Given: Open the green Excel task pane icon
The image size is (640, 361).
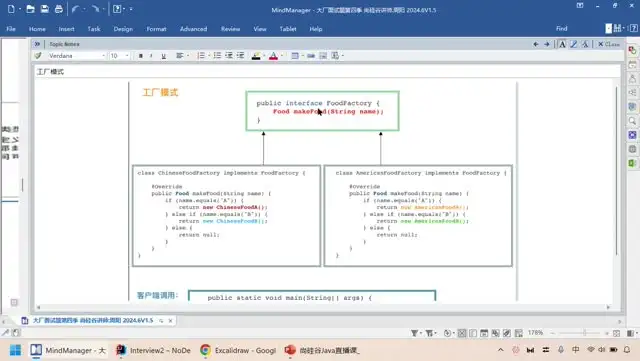Looking at the screenshot, I should (632, 163).
